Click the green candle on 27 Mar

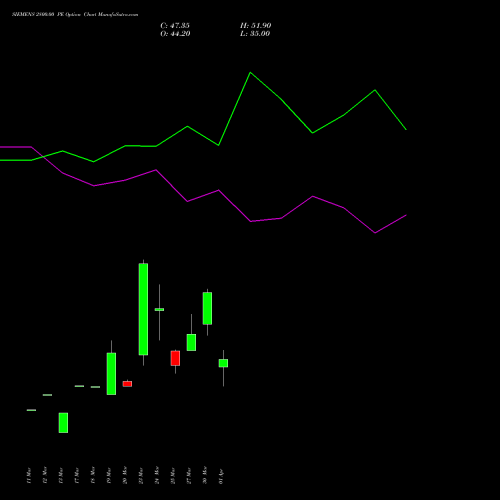(x=191, y=342)
